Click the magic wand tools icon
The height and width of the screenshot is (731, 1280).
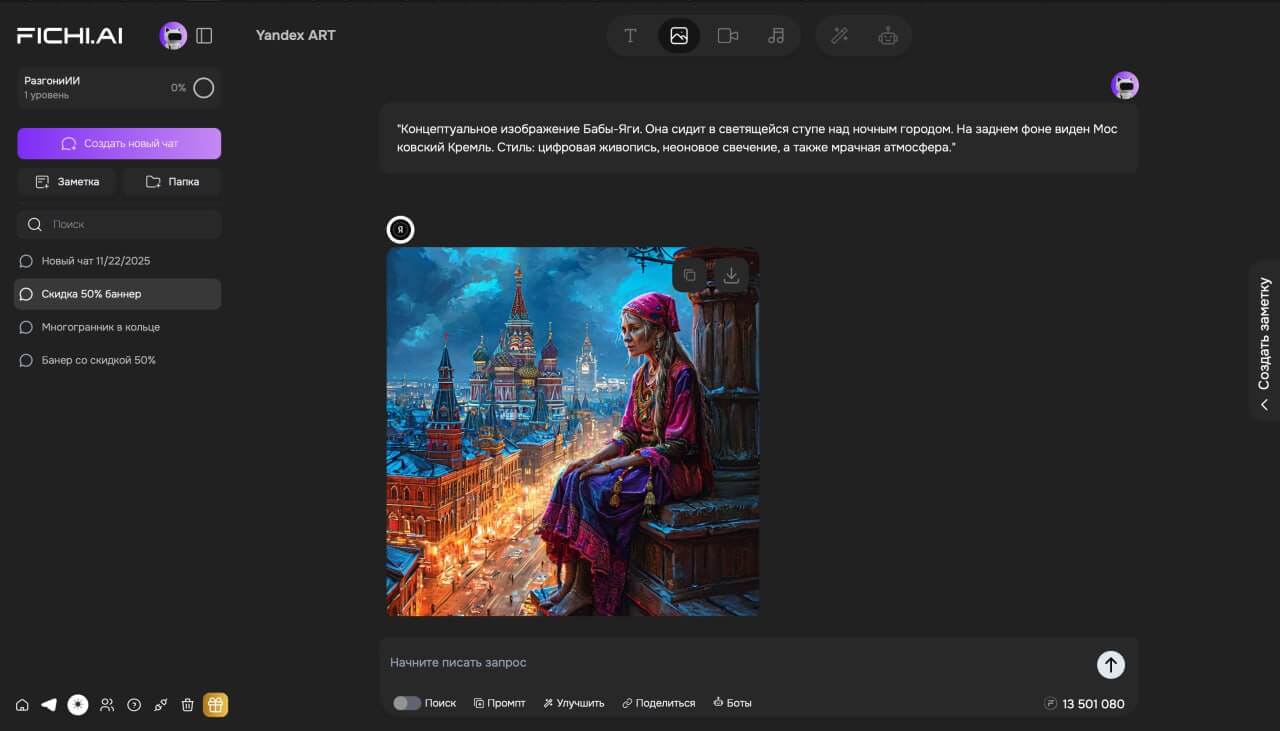840,36
